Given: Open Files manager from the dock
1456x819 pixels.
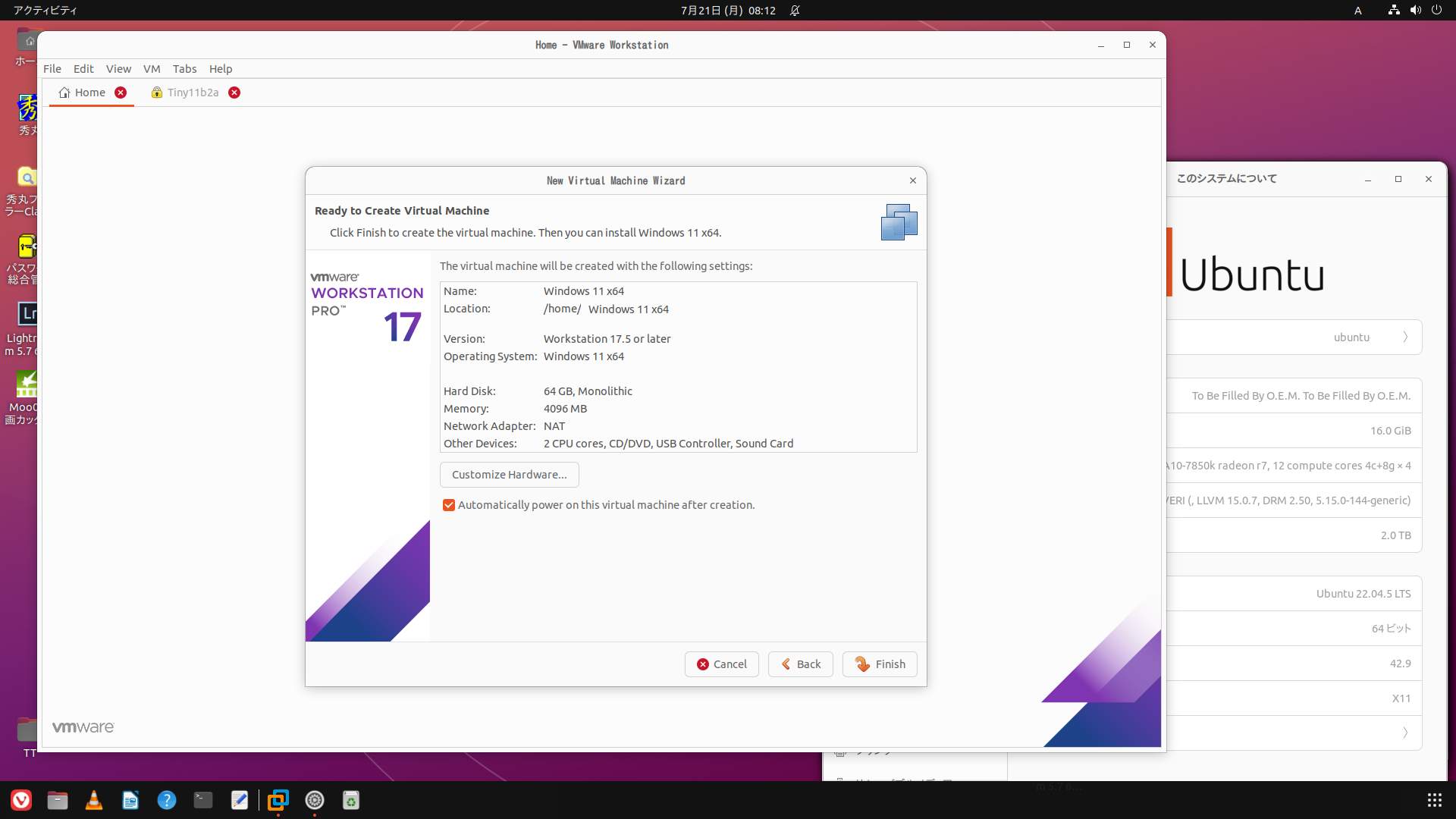Looking at the screenshot, I should (58, 800).
